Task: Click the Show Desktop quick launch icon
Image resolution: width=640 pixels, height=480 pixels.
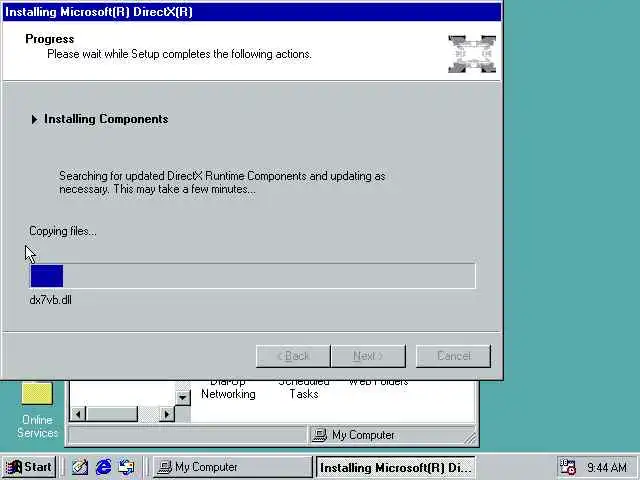Action: [x=80, y=467]
